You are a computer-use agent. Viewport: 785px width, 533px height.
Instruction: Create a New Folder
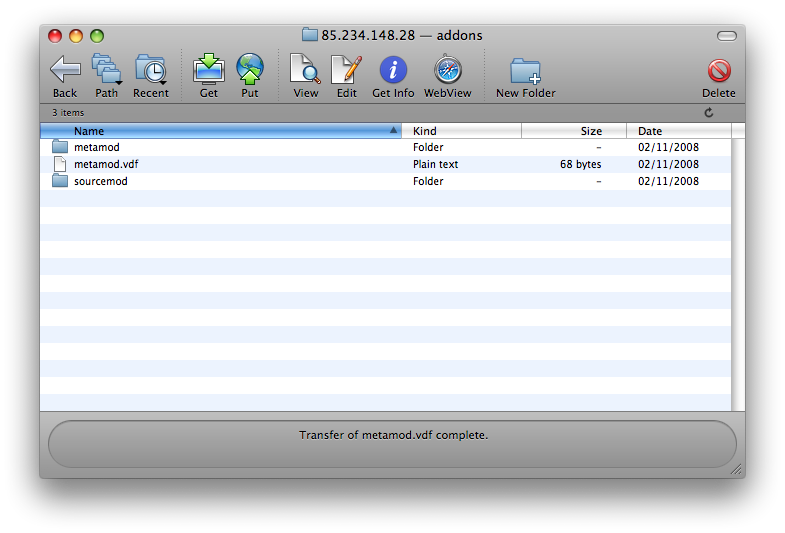[x=526, y=71]
